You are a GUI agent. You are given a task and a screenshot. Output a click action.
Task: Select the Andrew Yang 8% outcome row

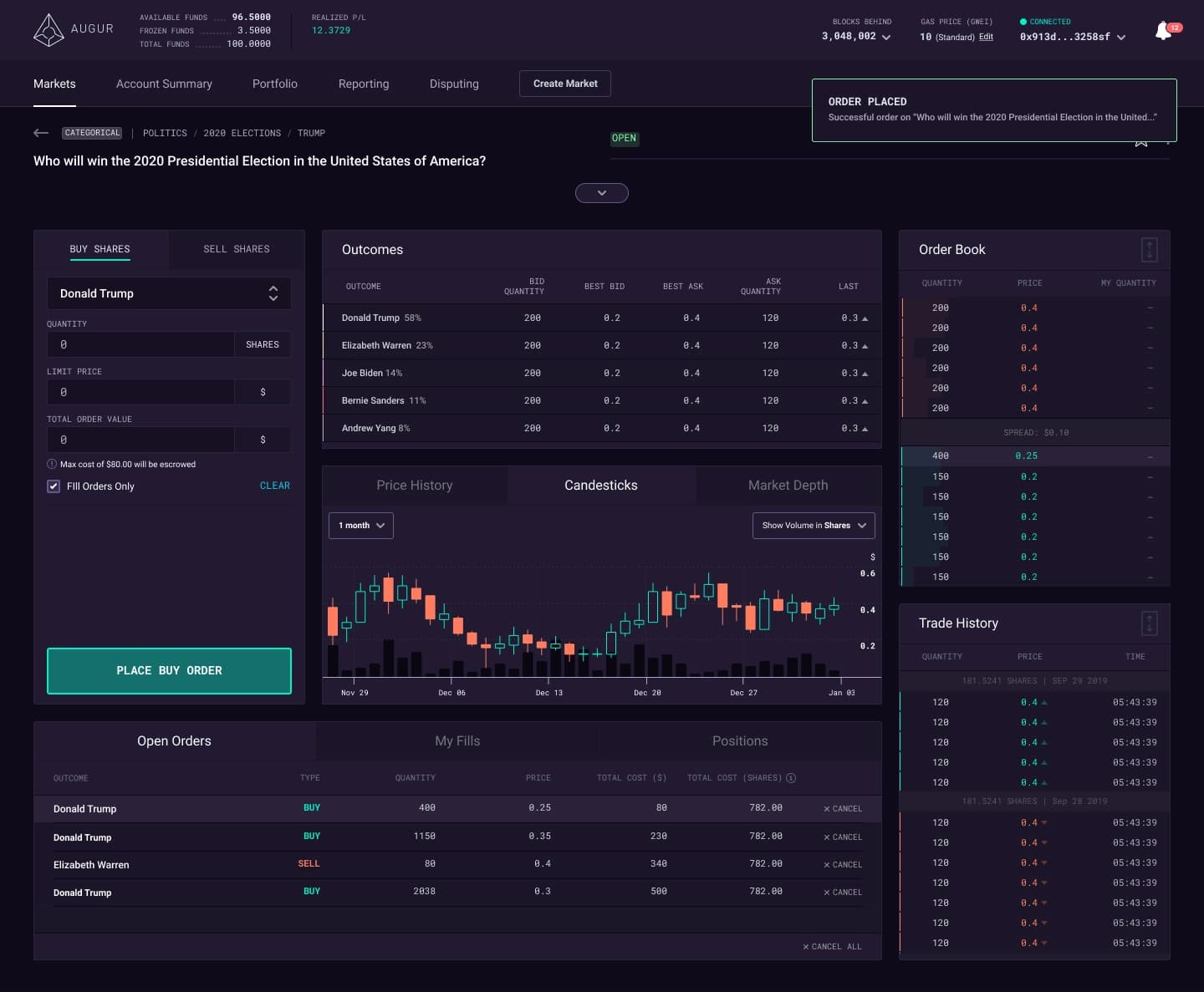click(602, 428)
